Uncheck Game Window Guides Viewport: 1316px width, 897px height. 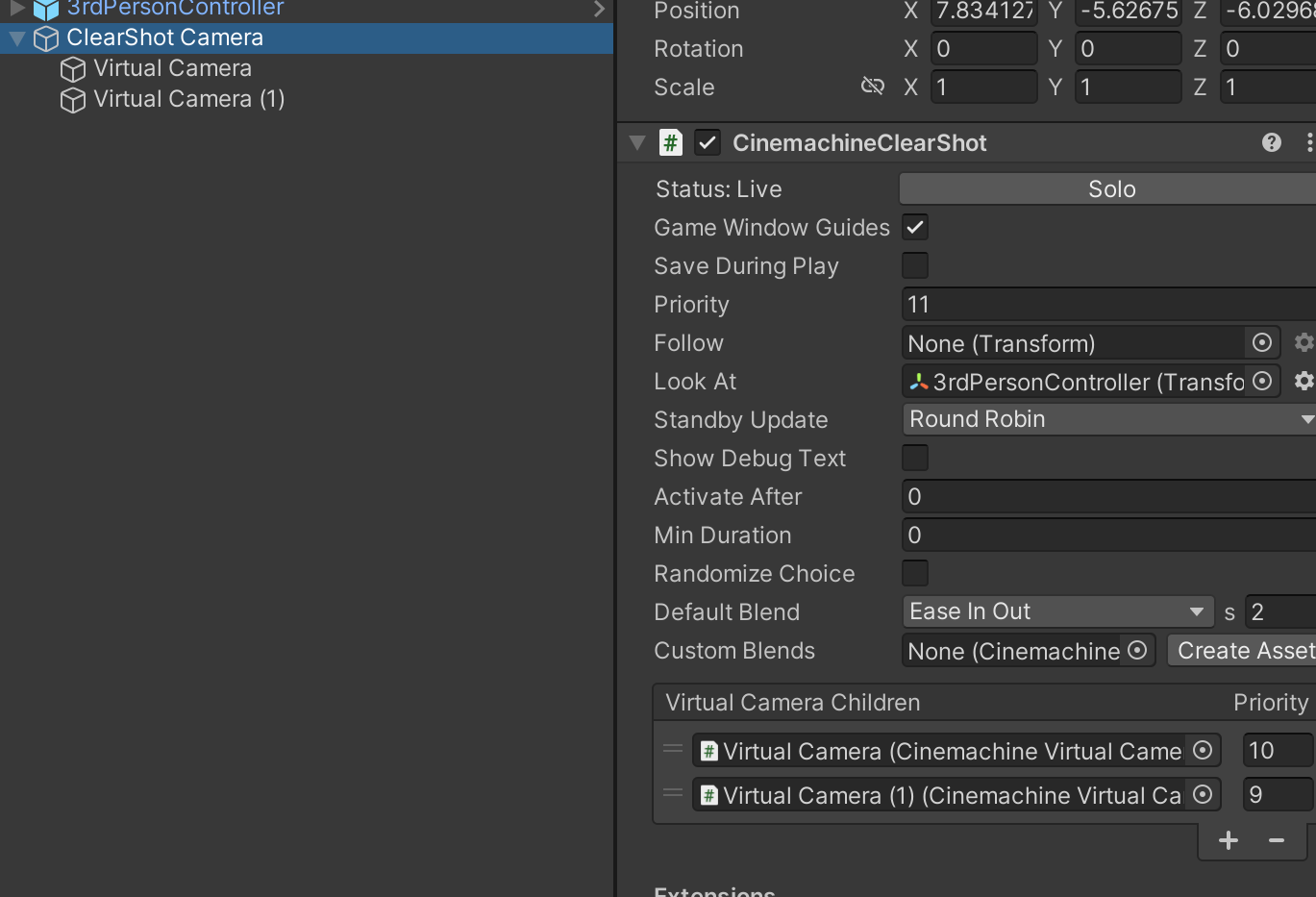pos(915,228)
